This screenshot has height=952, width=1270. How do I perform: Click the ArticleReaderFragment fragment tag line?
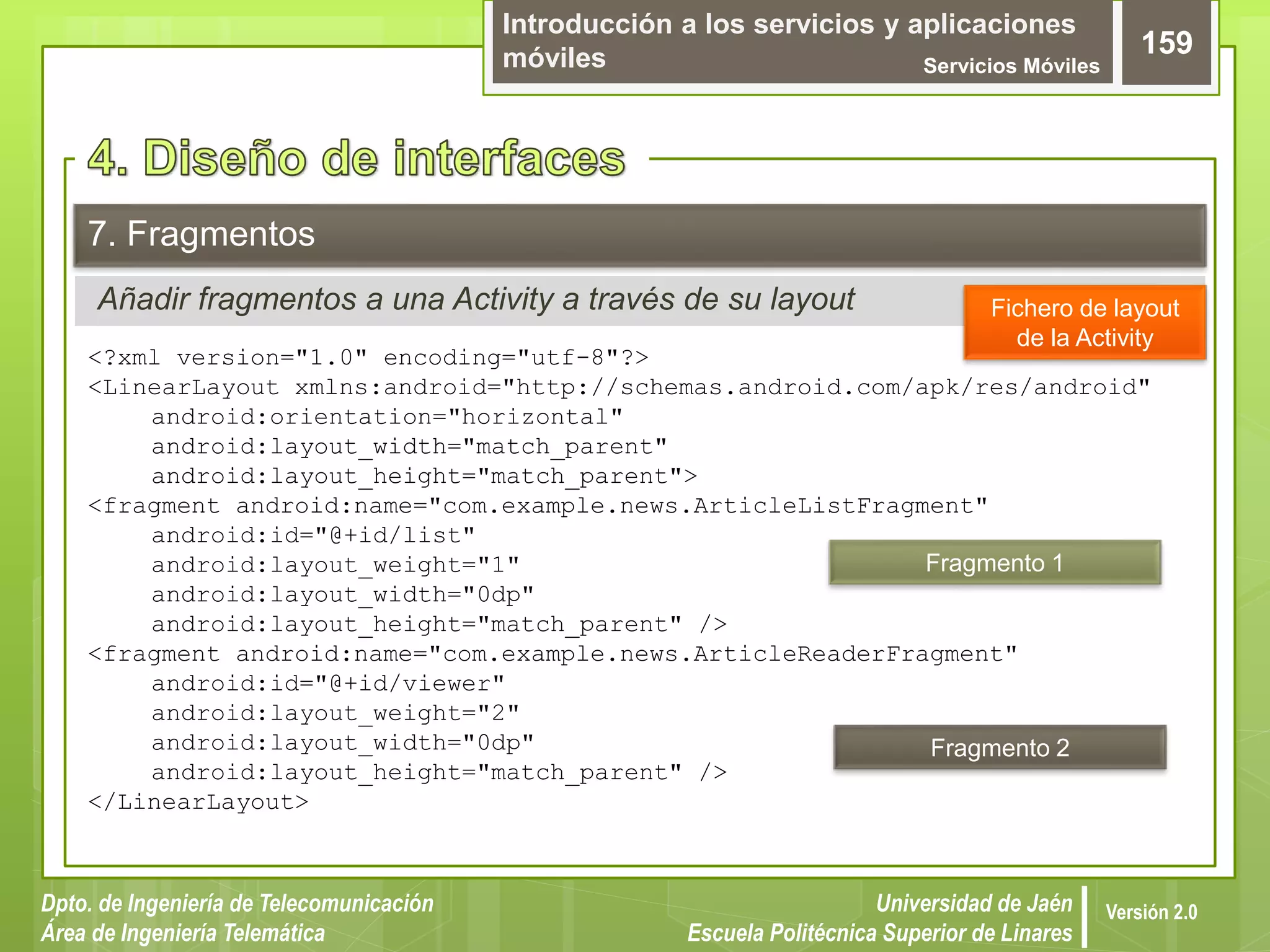[553, 654]
